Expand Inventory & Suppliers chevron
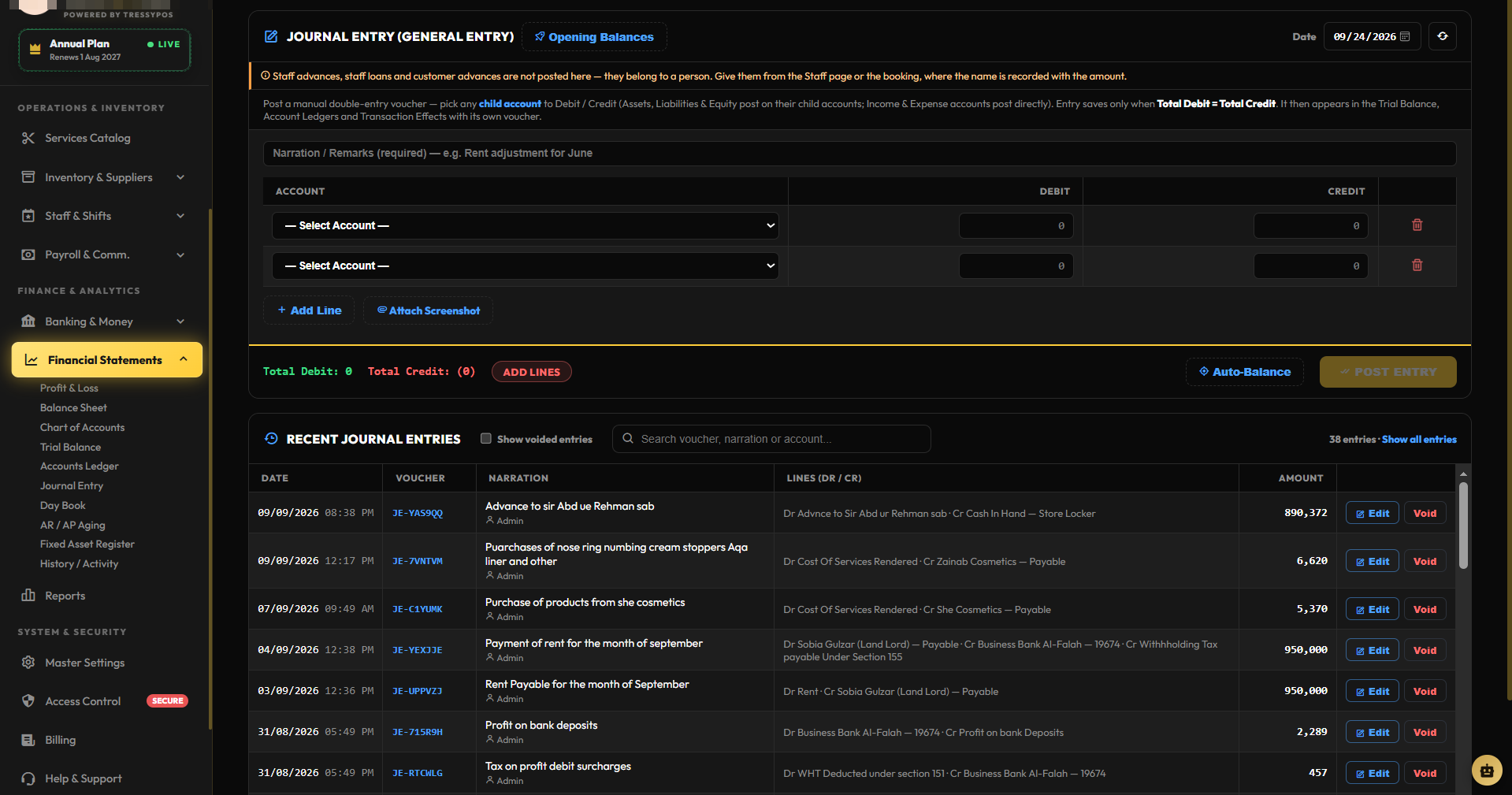 click(180, 177)
